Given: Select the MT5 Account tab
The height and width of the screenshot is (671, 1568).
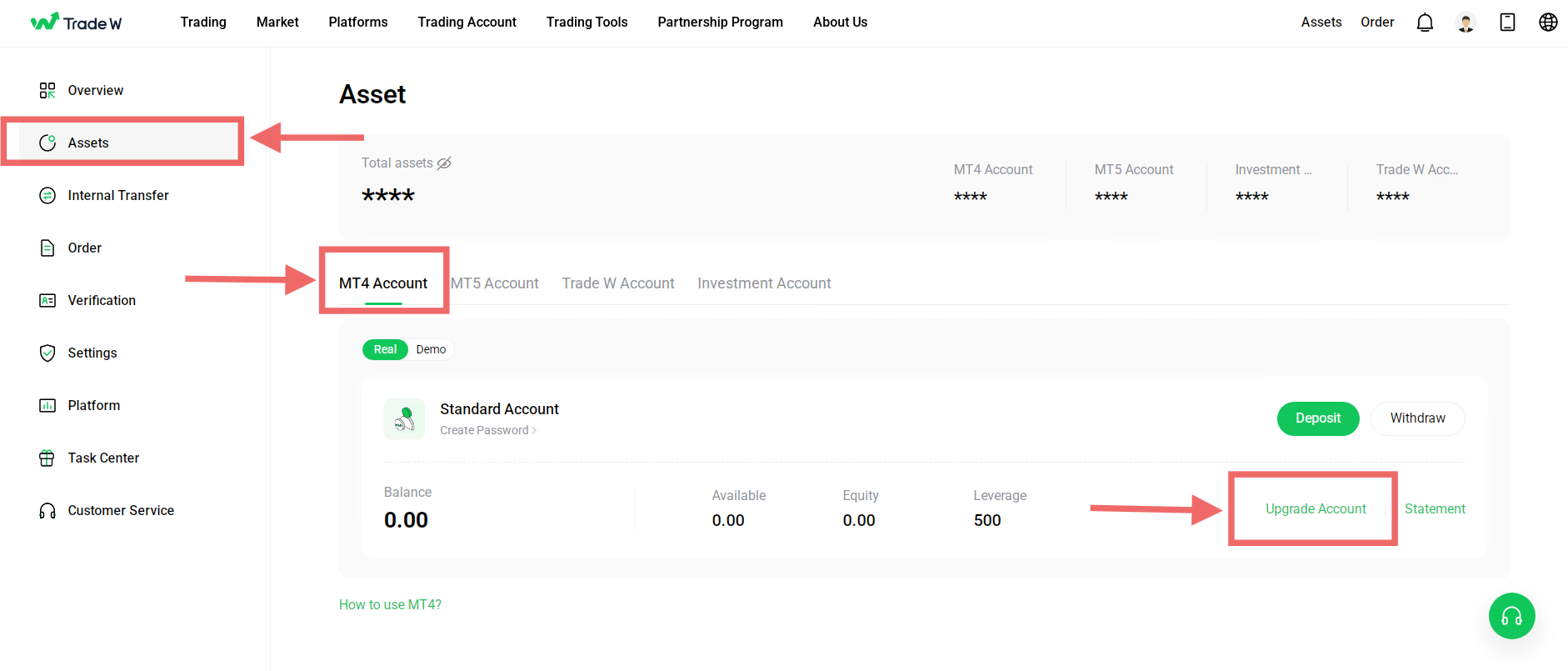Looking at the screenshot, I should pos(495,283).
